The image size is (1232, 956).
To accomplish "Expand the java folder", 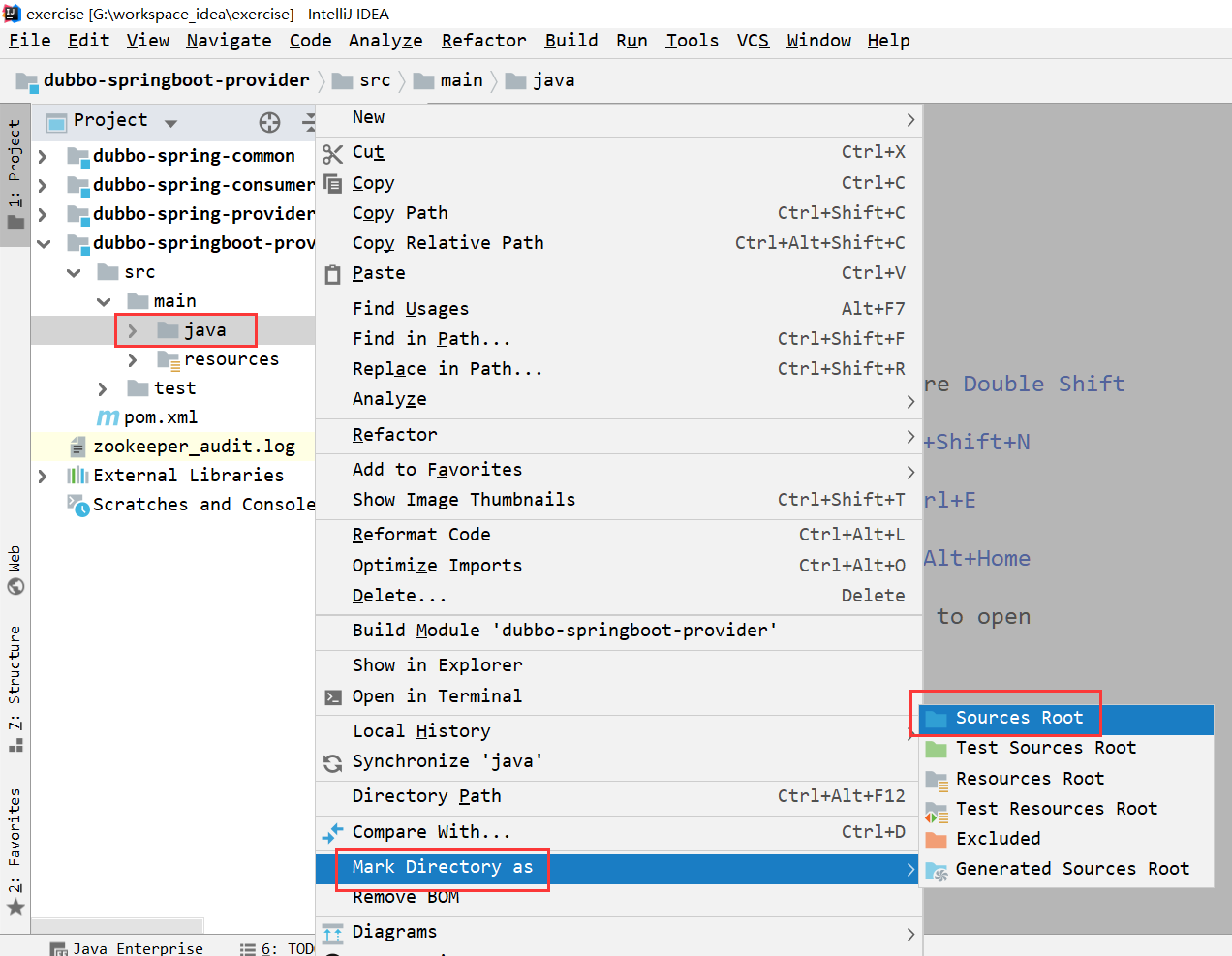I will 133,330.
